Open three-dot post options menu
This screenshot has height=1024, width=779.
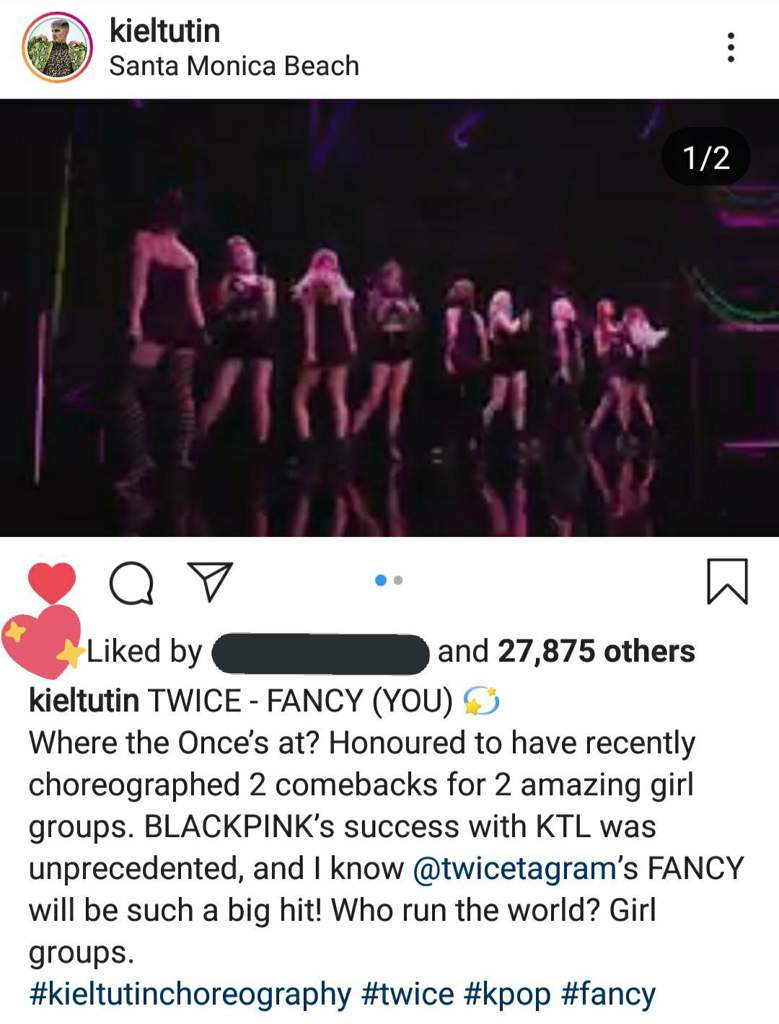coord(731,48)
